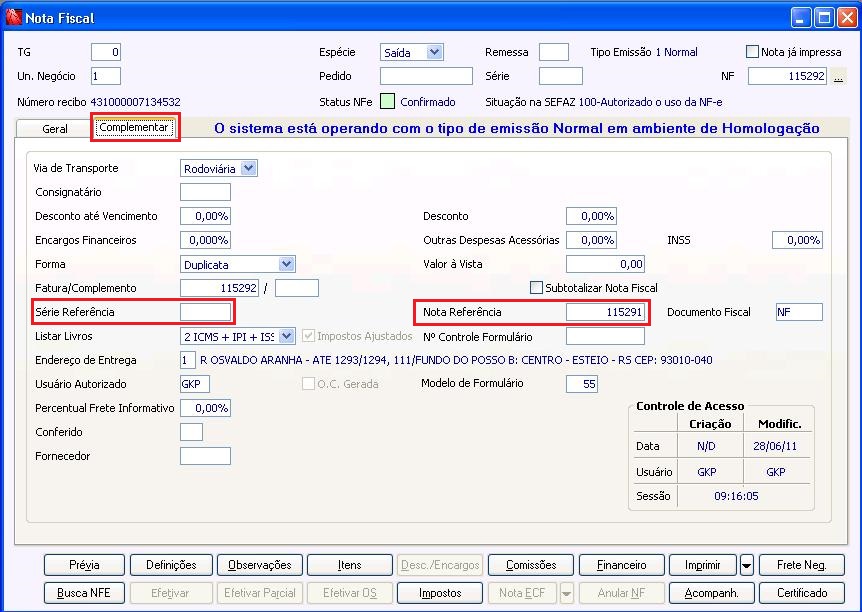Viewport: 862px width, 612px height.
Task: Open the Espécie dropdown
Action: pos(434,52)
